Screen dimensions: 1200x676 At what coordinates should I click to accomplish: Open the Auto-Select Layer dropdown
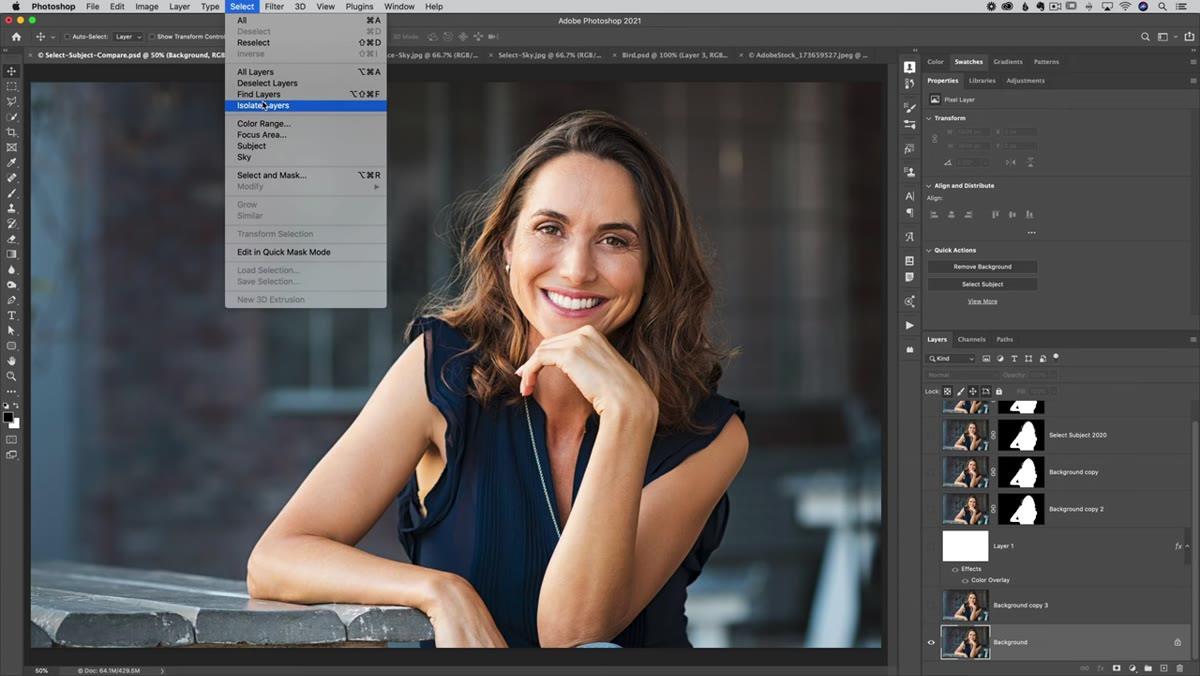[126, 37]
